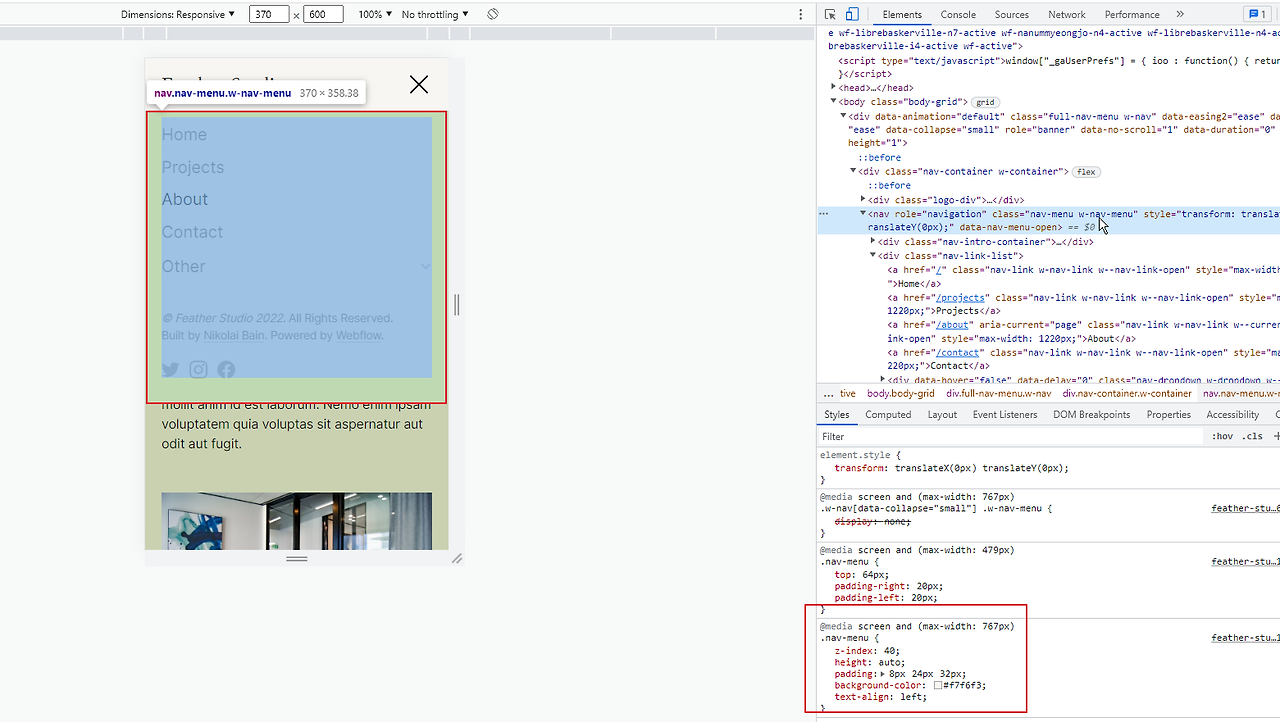Click the div.full-nav-menu.w-nav breadcrumb
This screenshot has height=722, width=1280.
(998, 394)
